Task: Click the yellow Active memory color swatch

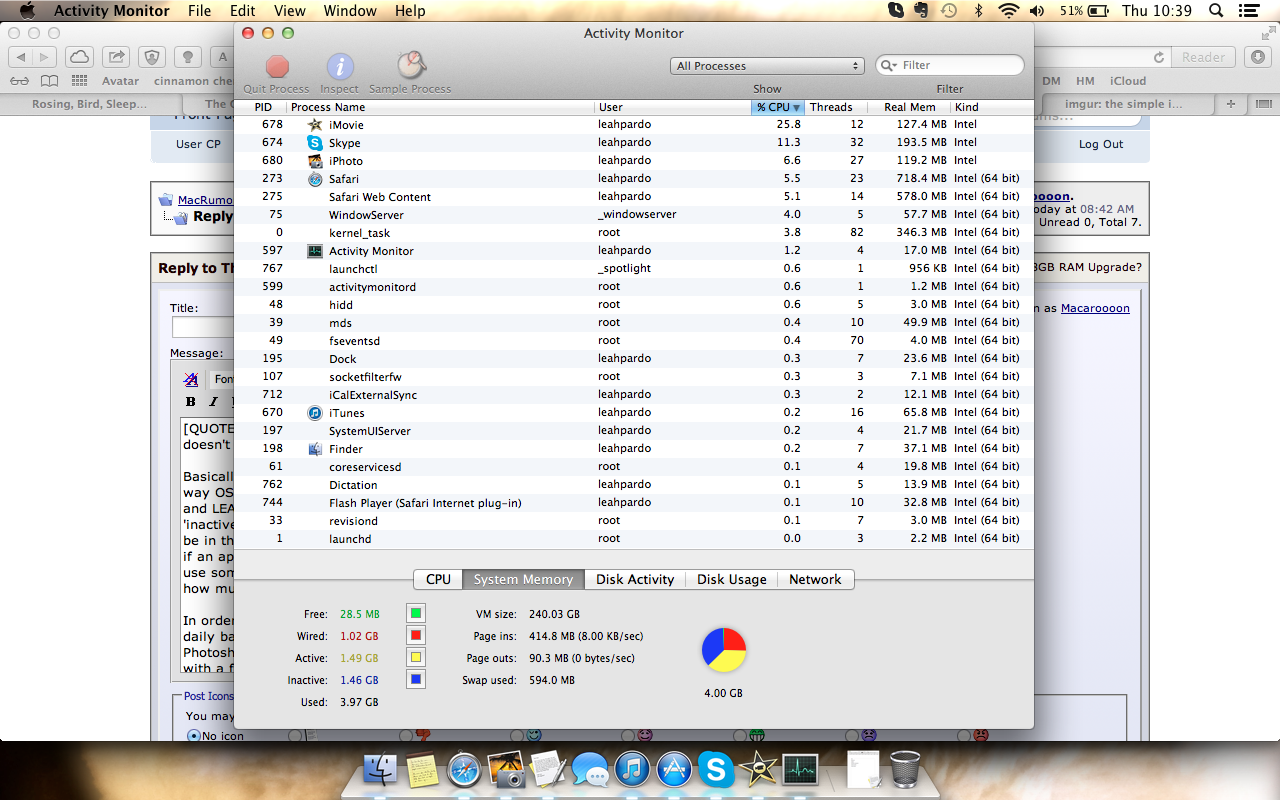Action: pyautogui.click(x=416, y=657)
